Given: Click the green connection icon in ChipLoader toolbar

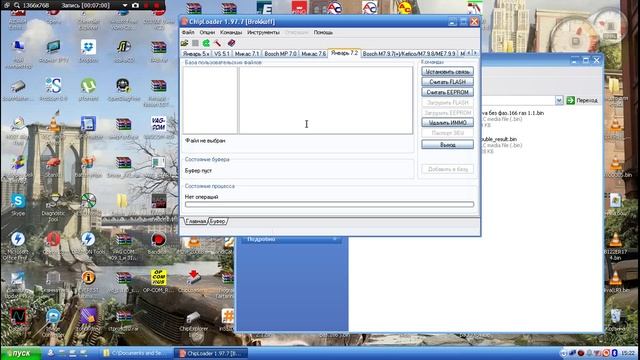Looking at the screenshot, I should tap(206, 43).
